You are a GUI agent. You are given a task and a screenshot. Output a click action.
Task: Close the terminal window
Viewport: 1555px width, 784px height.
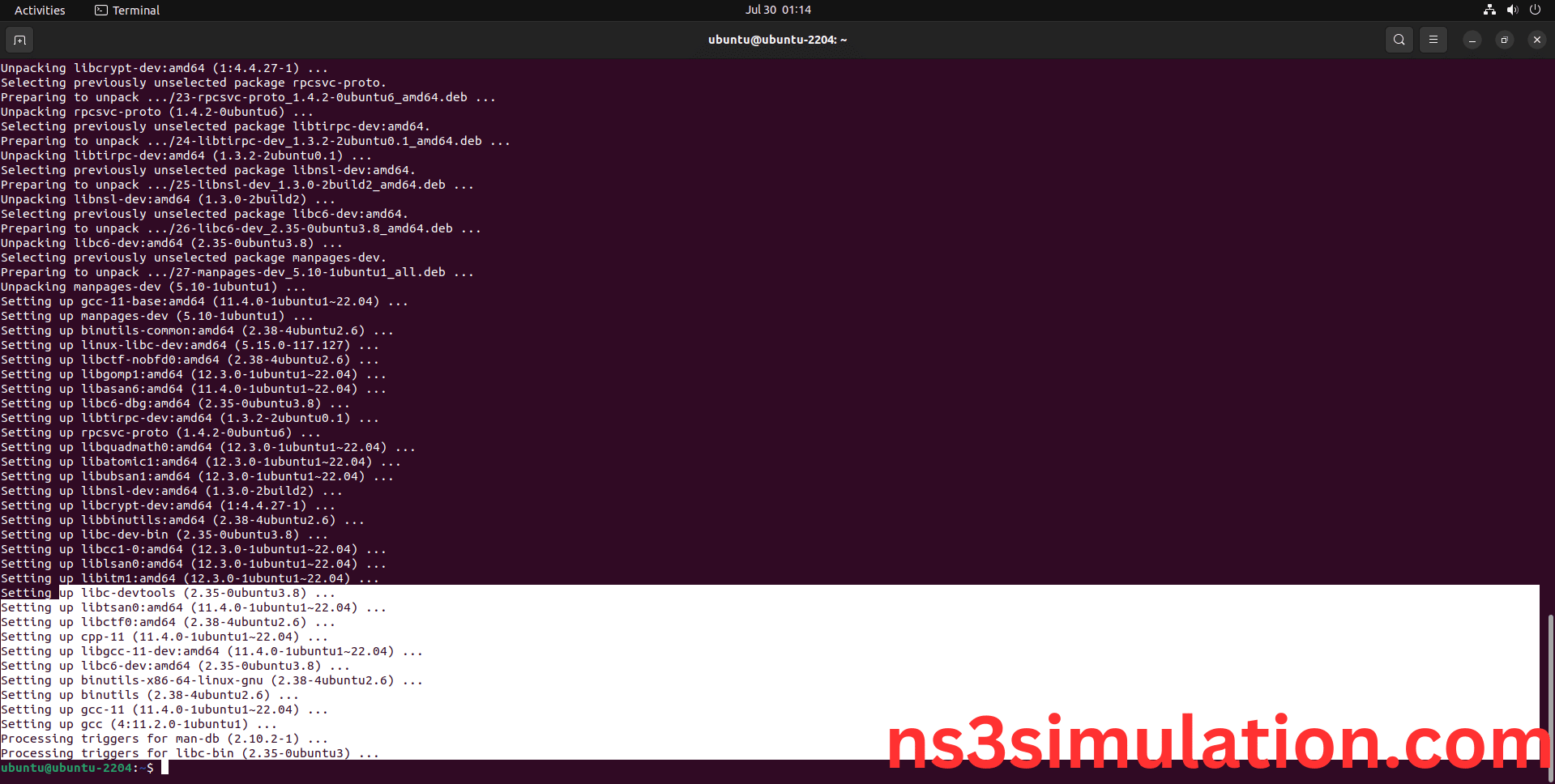[1536, 40]
